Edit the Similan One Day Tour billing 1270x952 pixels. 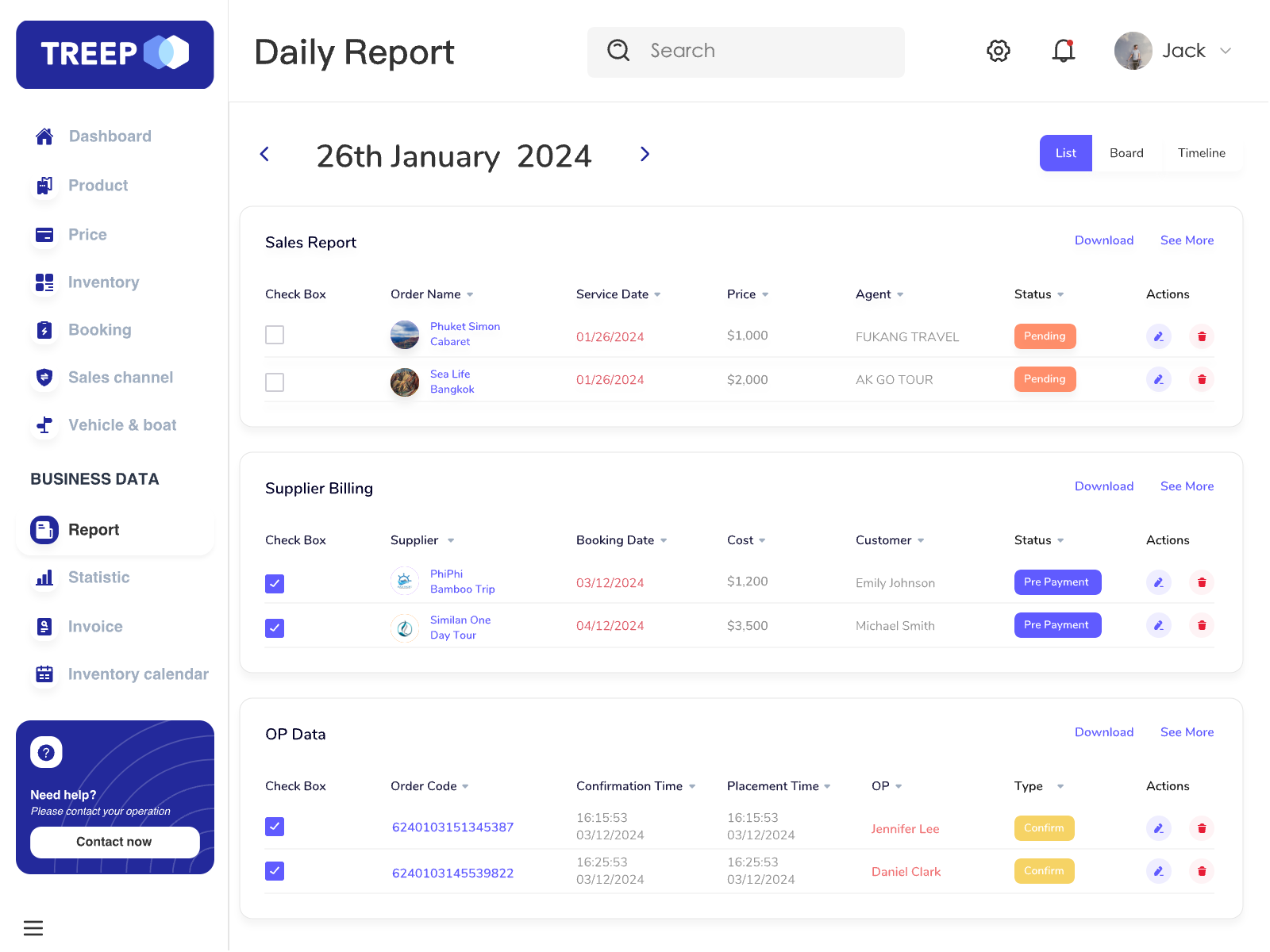click(x=1159, y=625)
